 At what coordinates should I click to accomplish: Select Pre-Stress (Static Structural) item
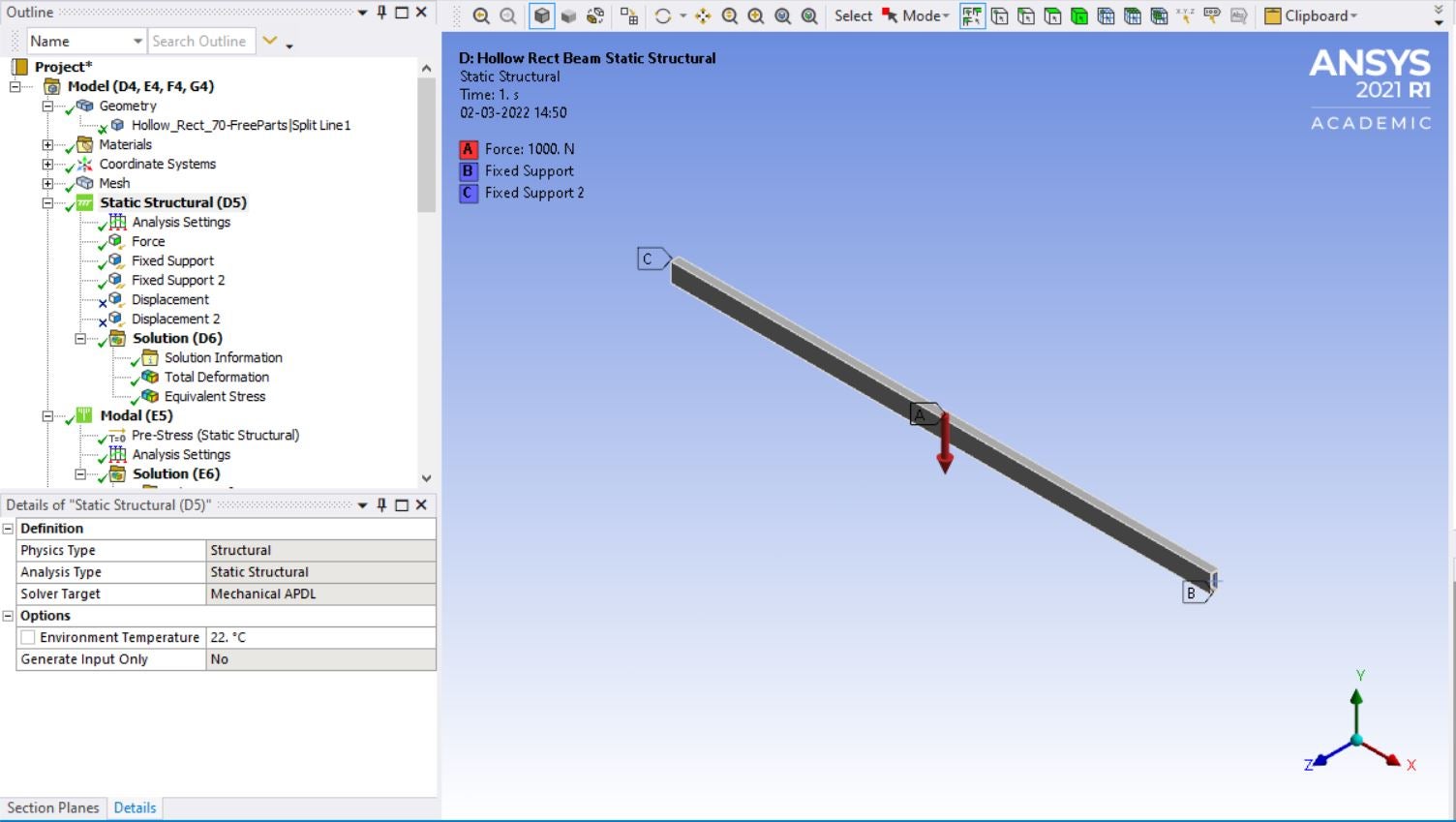tap(215, 435)
